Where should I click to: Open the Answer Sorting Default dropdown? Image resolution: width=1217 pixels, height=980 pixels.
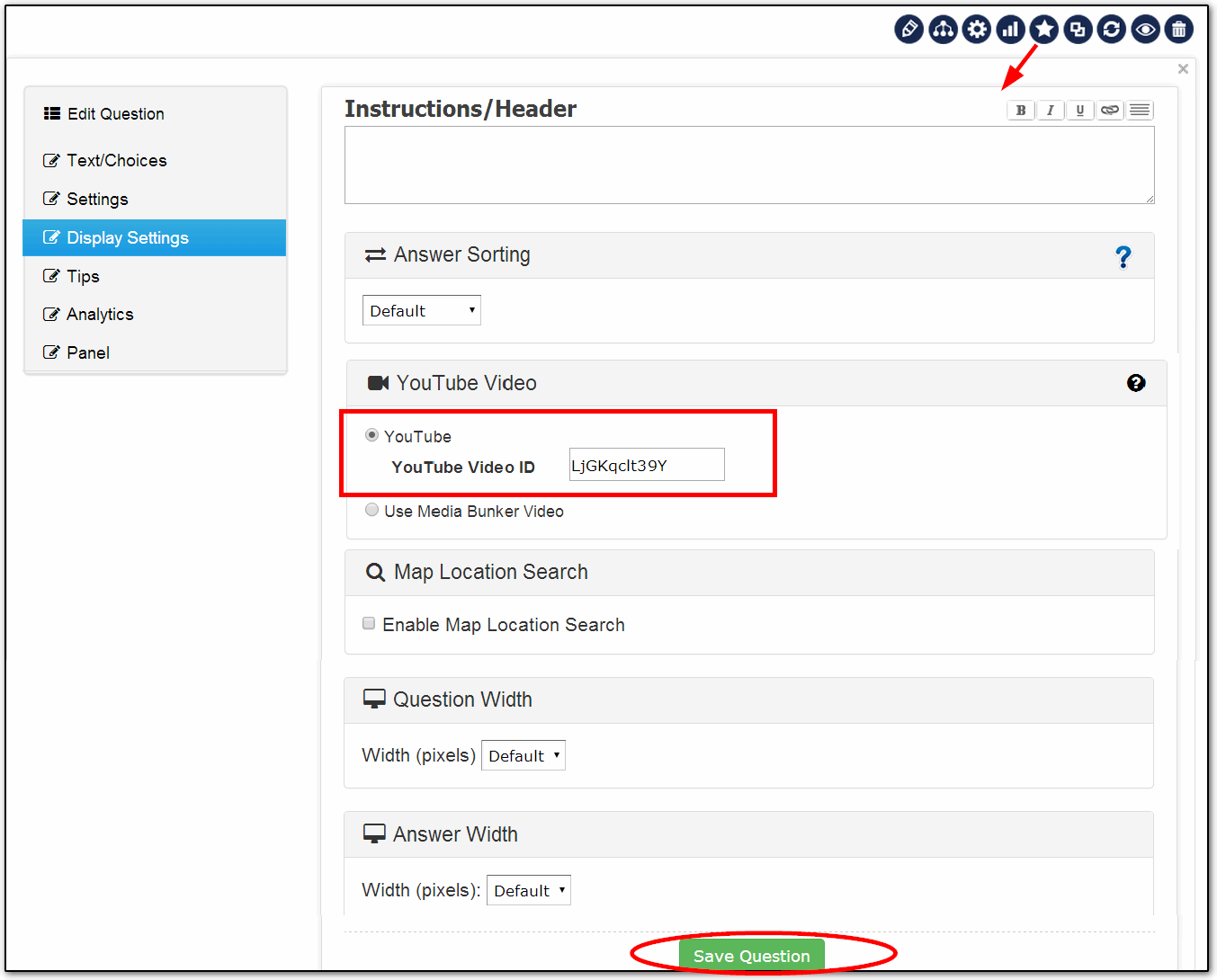[421, 310]
